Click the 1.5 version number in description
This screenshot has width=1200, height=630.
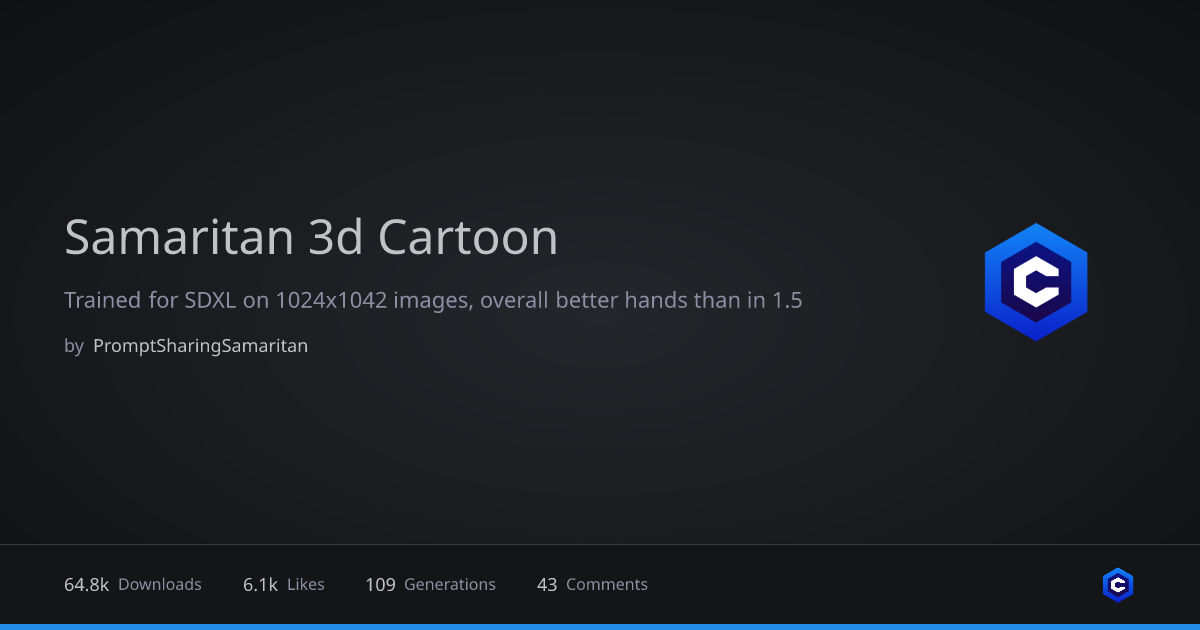[787, 300]
